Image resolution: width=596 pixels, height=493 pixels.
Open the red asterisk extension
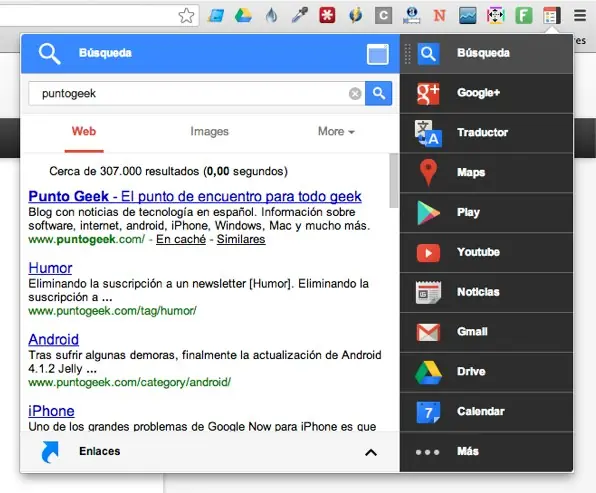coord(327,16)
